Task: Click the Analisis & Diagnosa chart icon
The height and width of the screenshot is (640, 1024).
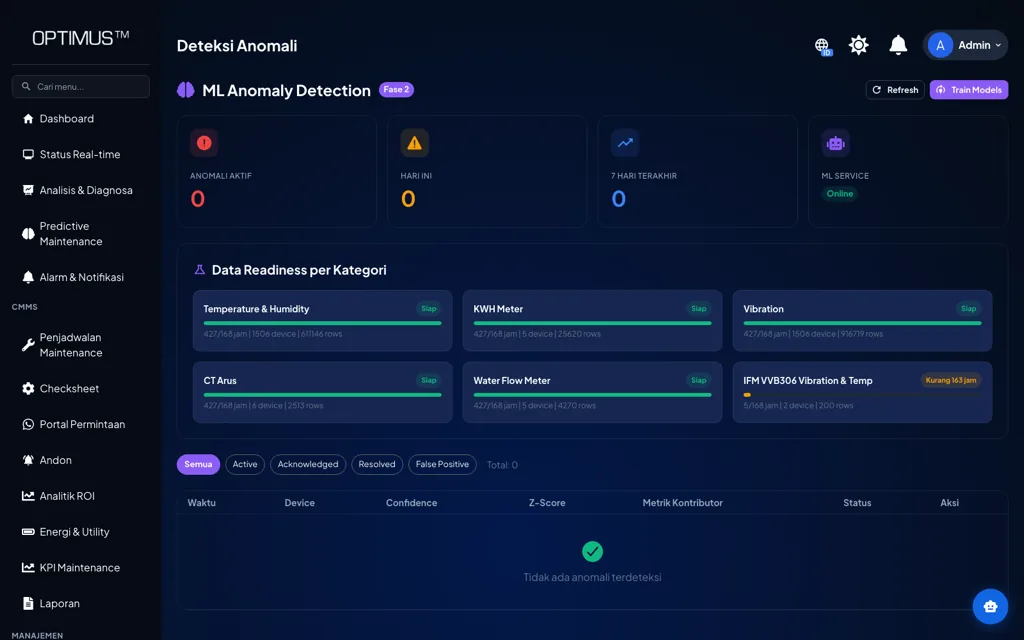Action: point(28,190)
